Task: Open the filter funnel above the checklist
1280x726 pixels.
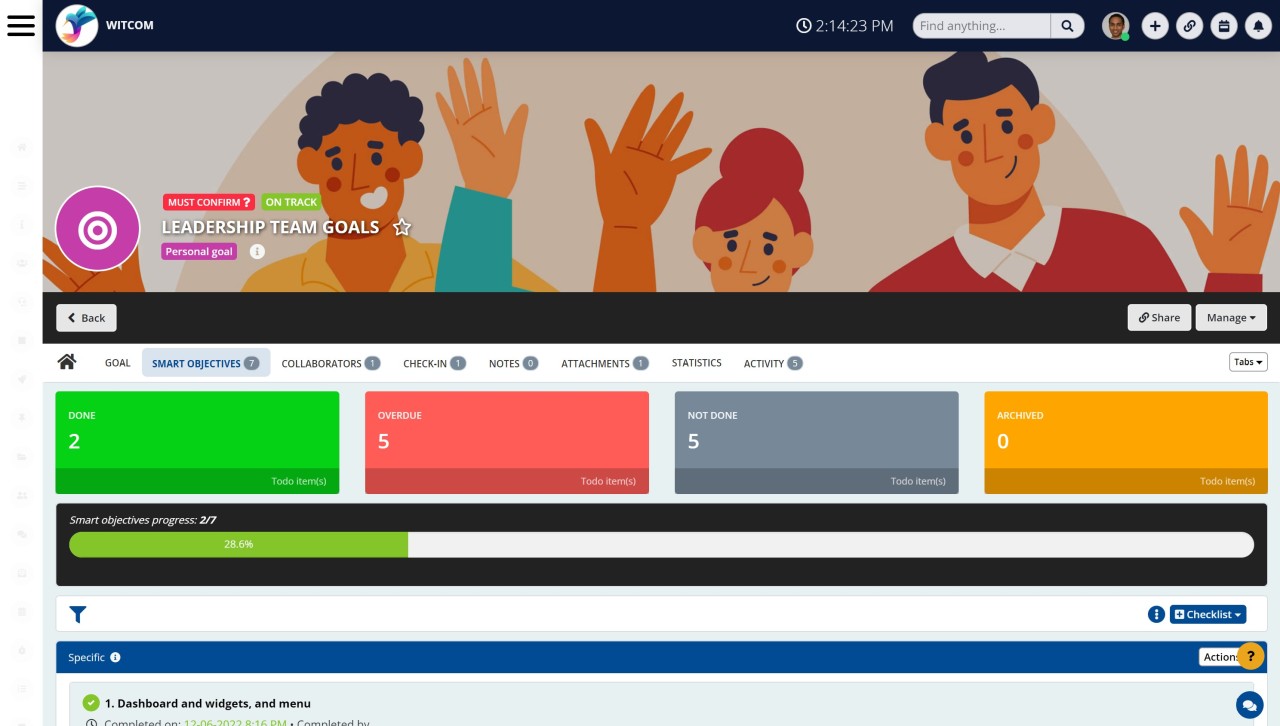Action: (78, 614)
